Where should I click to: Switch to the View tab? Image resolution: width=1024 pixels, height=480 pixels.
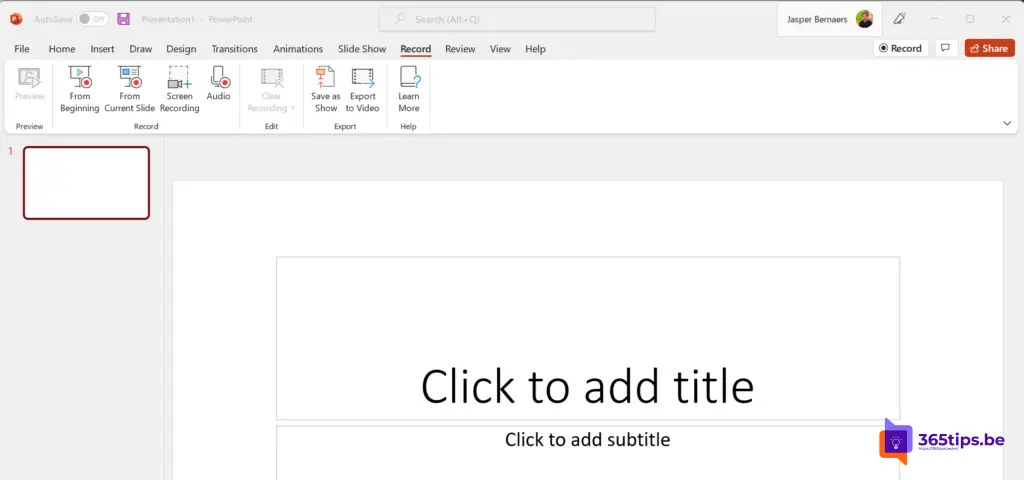click(x=500, y=49)
